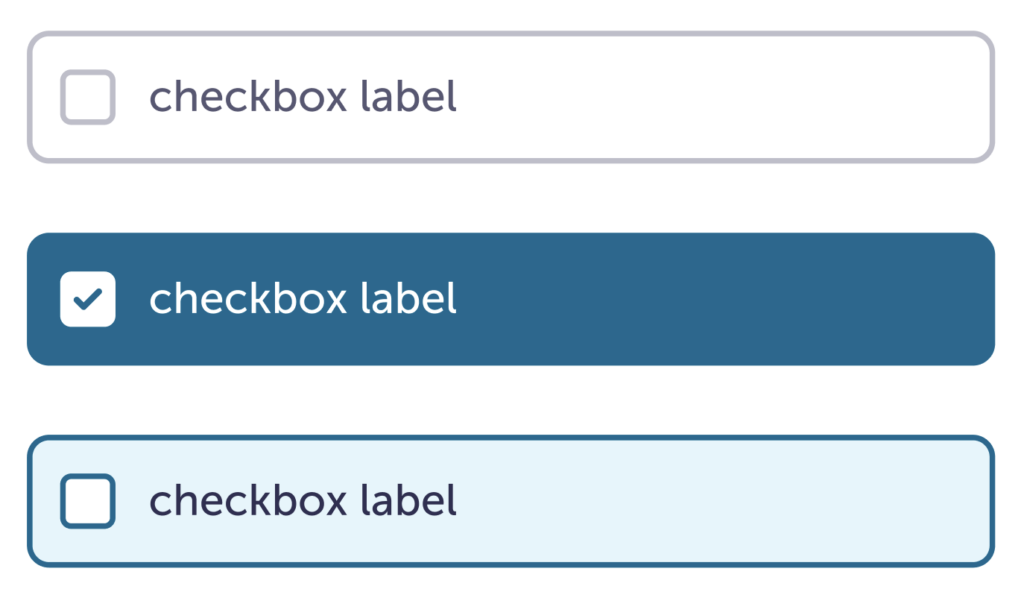Check the checkbox in the light blue row

(88, 501)
